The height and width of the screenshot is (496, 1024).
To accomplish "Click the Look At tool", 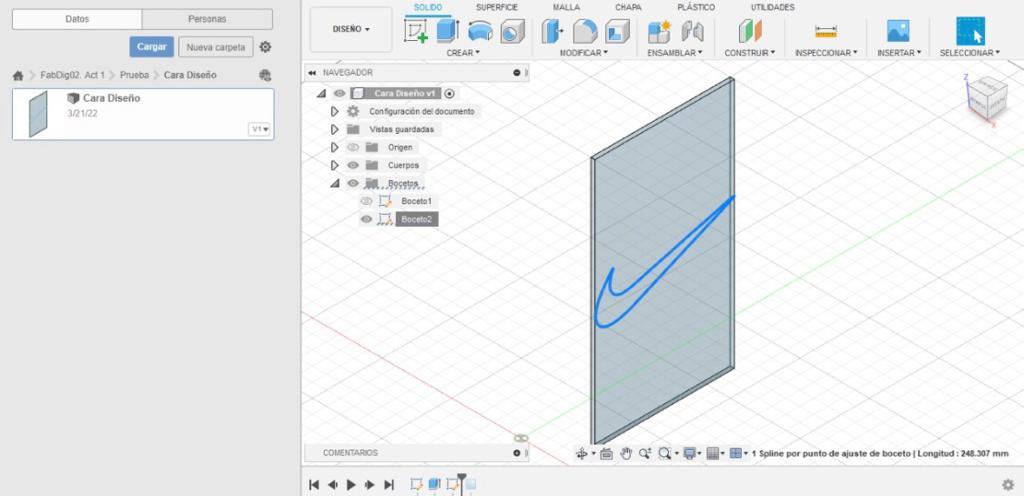I will pyautogui.click(x=606, y=453).
